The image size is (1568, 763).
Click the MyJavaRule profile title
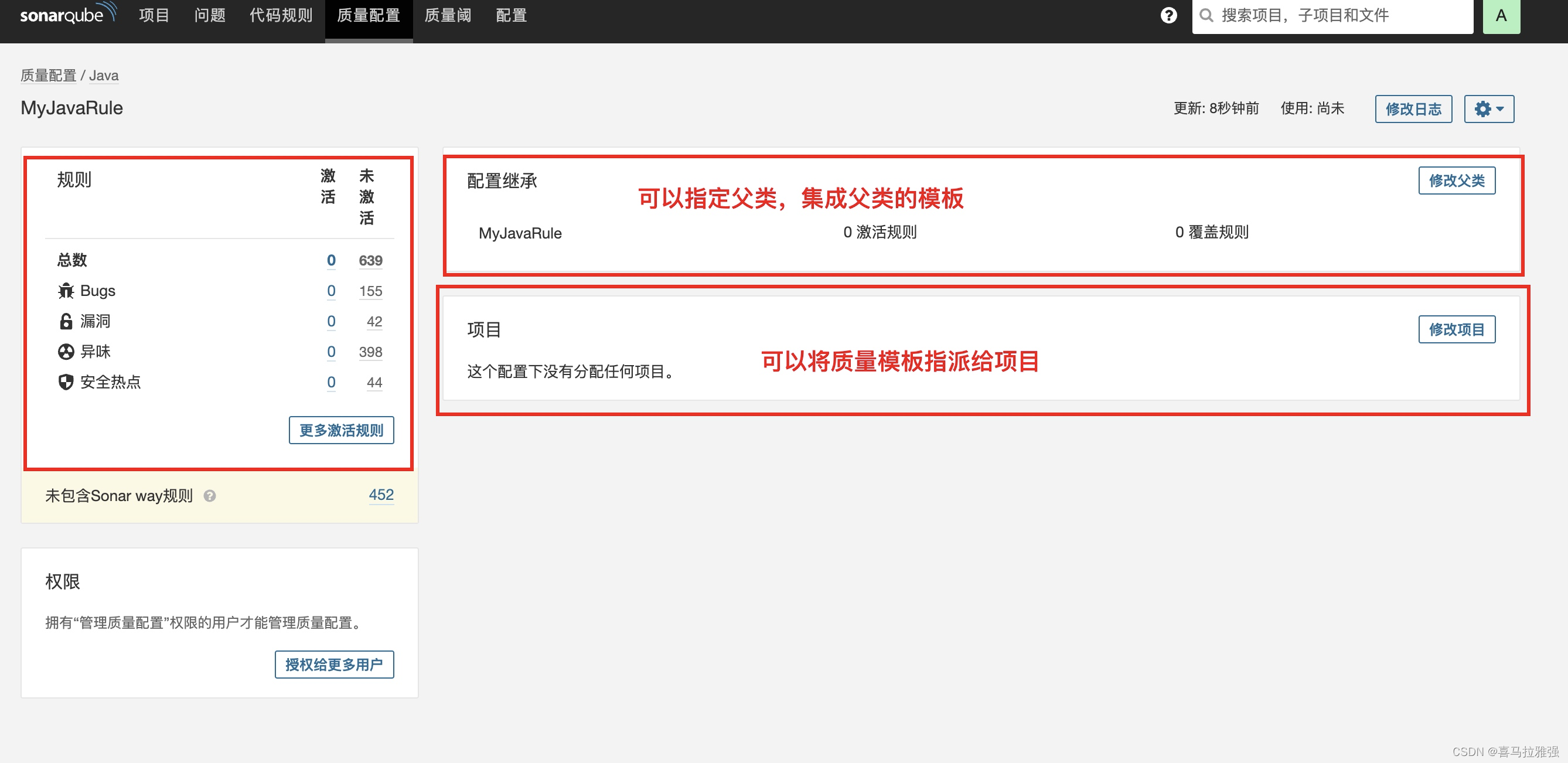[72, 108]
